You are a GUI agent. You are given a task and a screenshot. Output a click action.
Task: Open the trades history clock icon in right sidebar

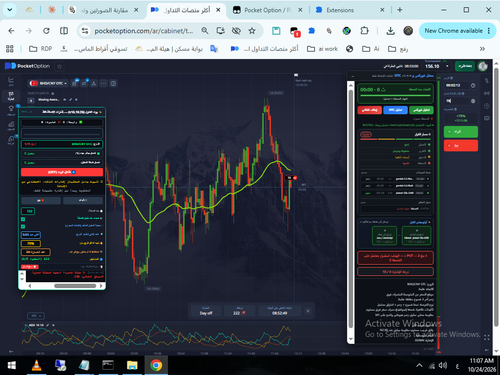(487, 106)
